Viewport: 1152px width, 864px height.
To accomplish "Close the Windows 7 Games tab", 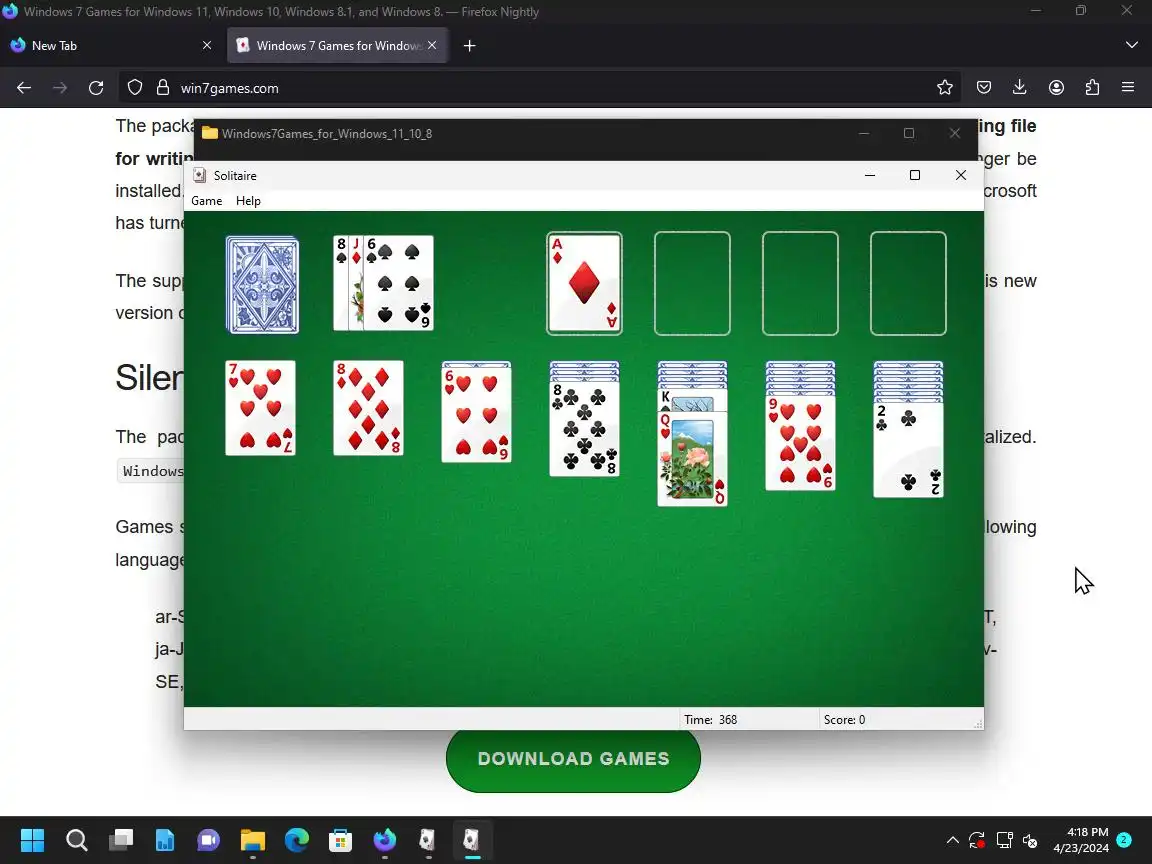I will (x=432, y=46).
